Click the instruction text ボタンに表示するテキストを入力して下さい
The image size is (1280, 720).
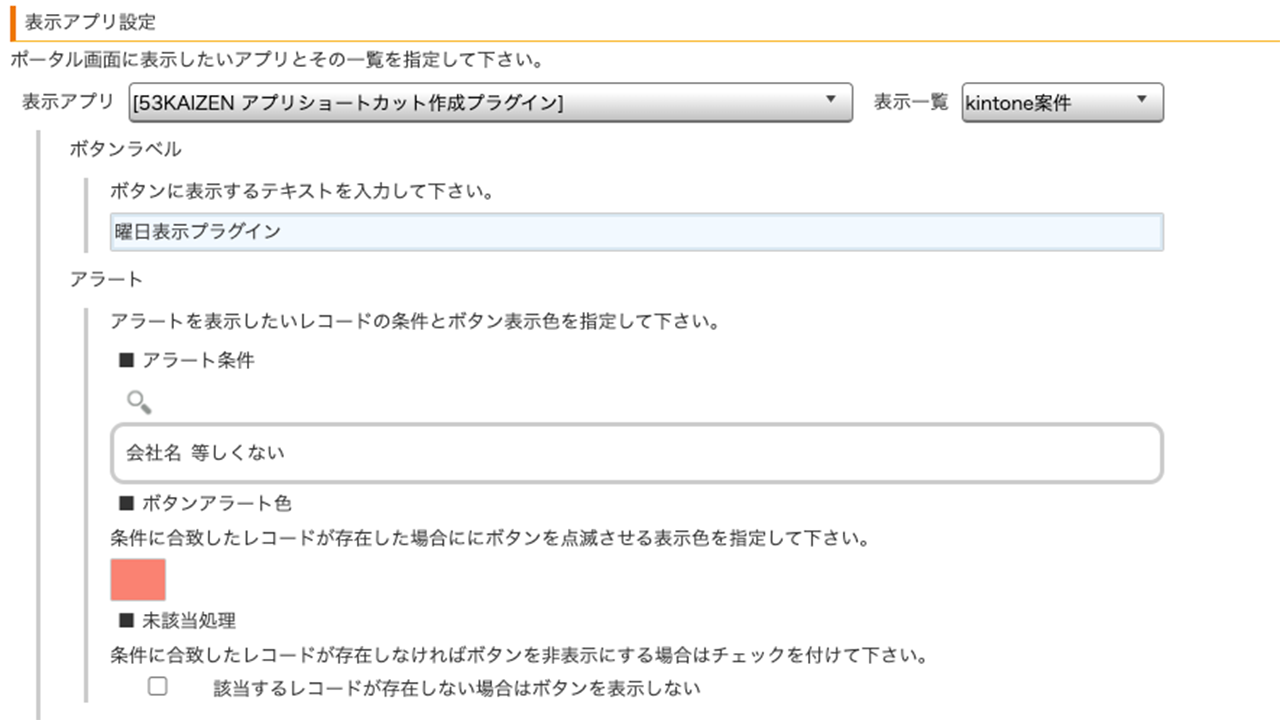pyautogui.click(x=301, y=191)
